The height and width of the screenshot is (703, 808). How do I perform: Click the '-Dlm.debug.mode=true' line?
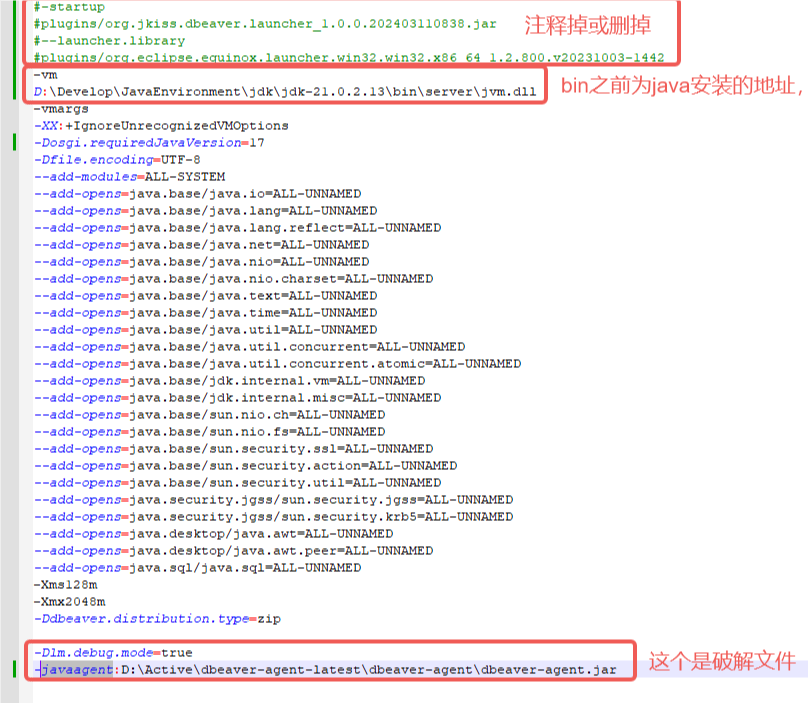click(113, 653)
